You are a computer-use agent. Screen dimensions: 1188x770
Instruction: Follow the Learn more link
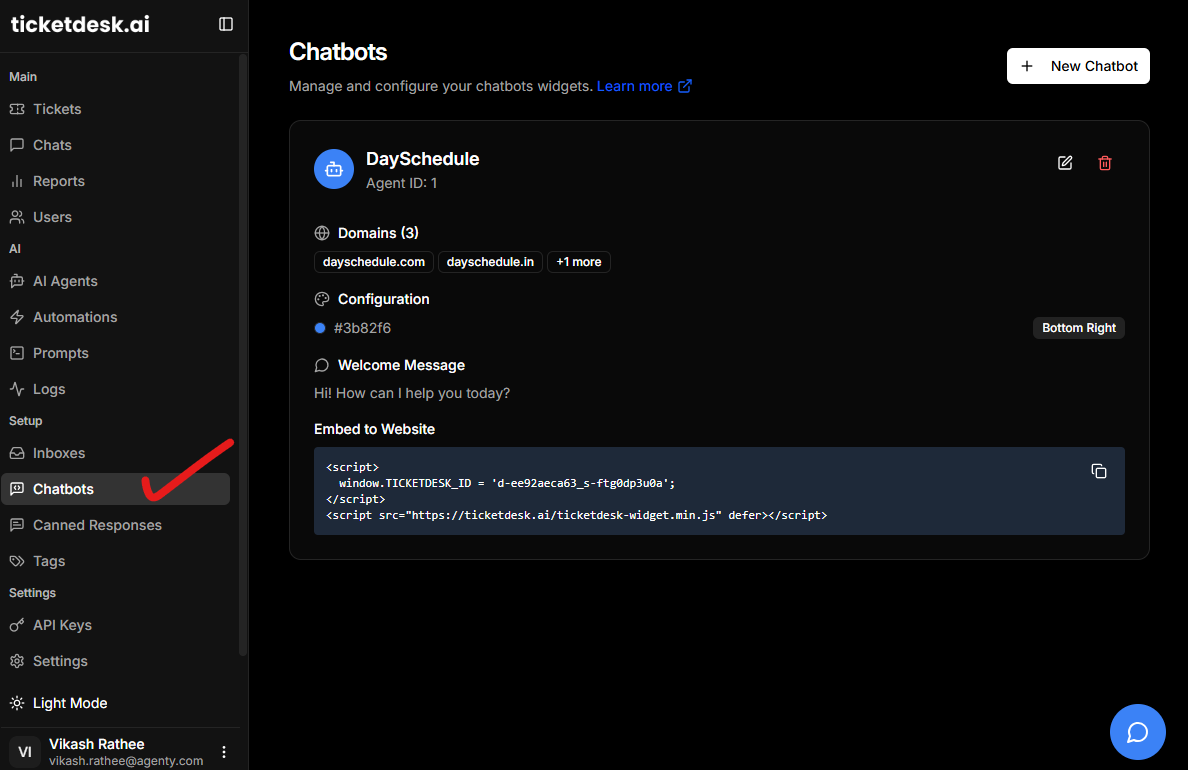click(x=643, y=86)
